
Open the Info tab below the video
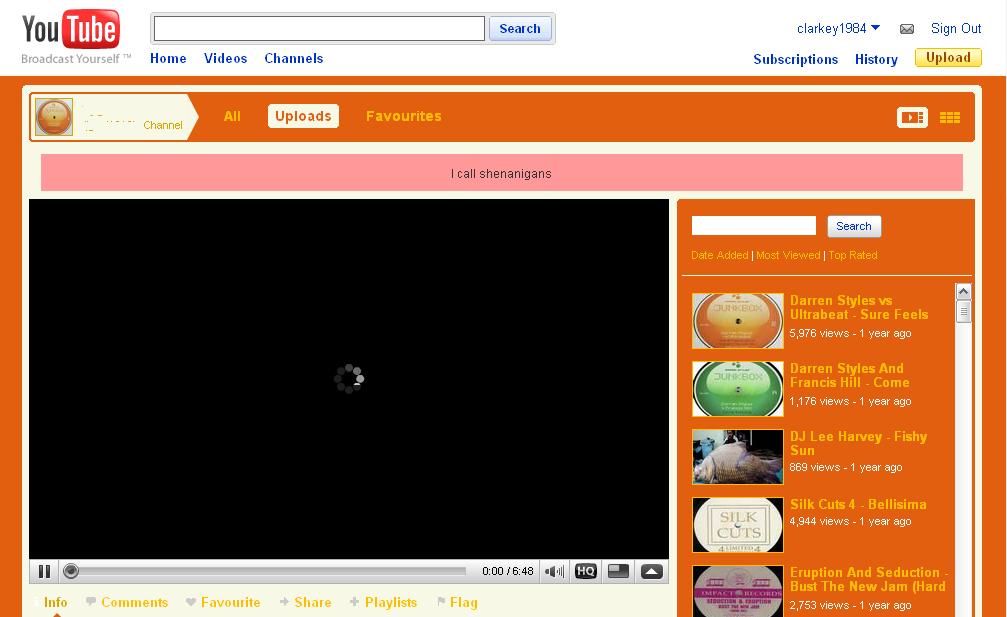[55, 602]
